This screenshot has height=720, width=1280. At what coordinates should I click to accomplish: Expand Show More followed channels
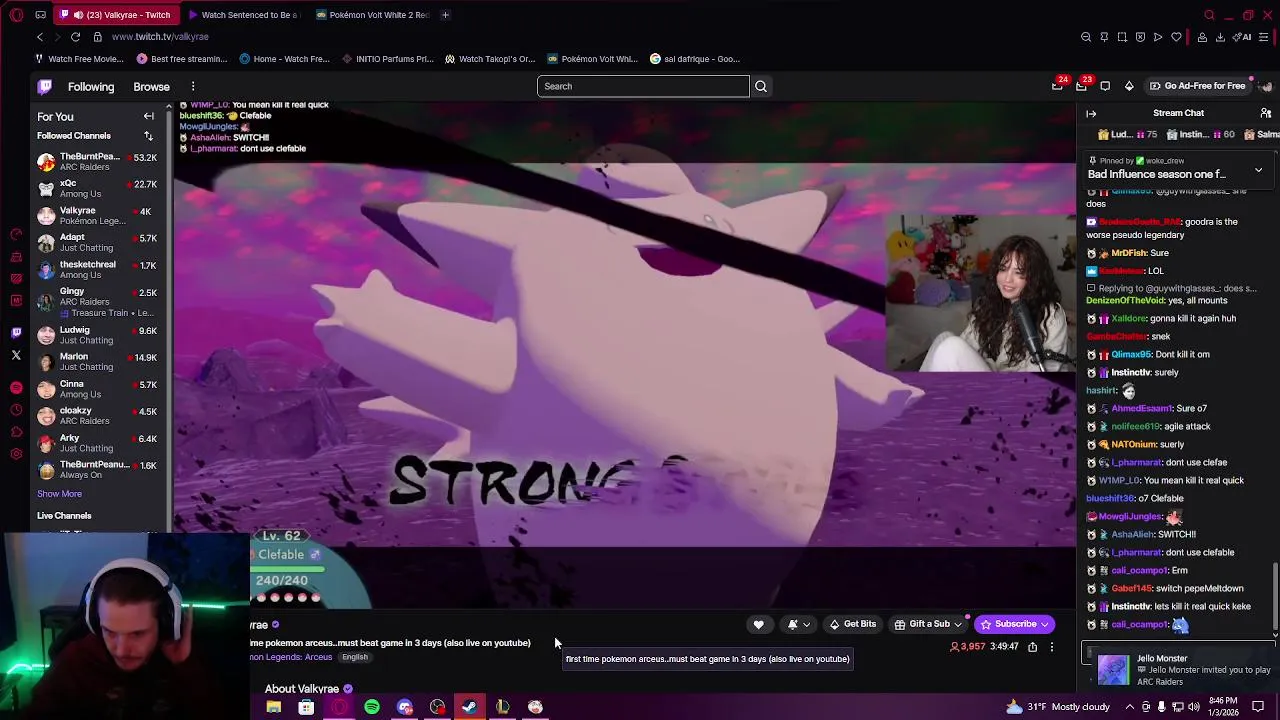59,494
